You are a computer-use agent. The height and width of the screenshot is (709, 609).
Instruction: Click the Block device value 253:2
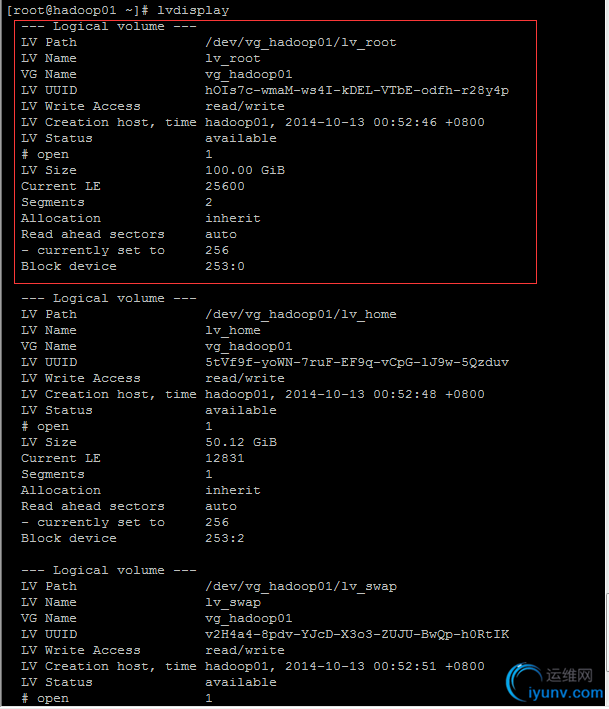tap(224, 538)
